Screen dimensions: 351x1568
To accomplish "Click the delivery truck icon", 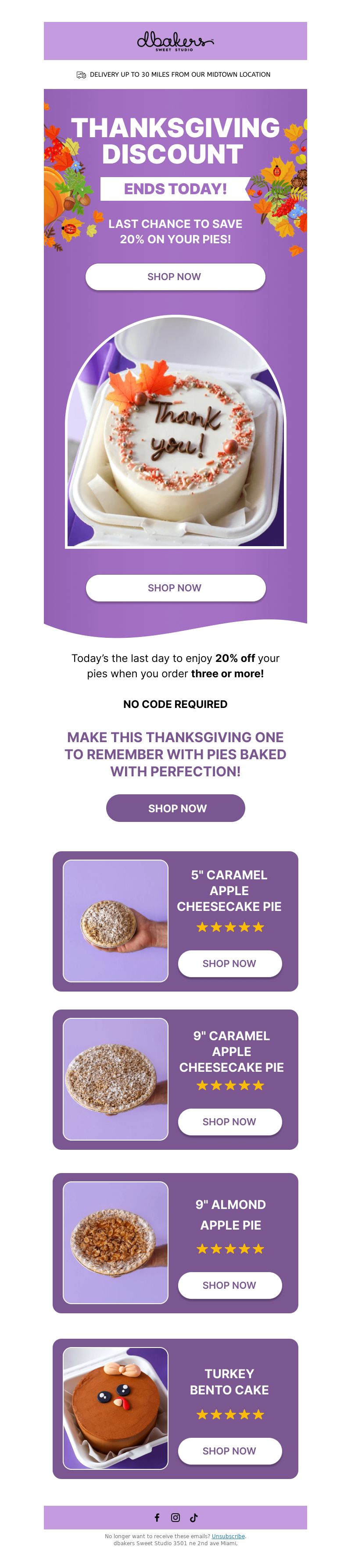I will [81, 75].
